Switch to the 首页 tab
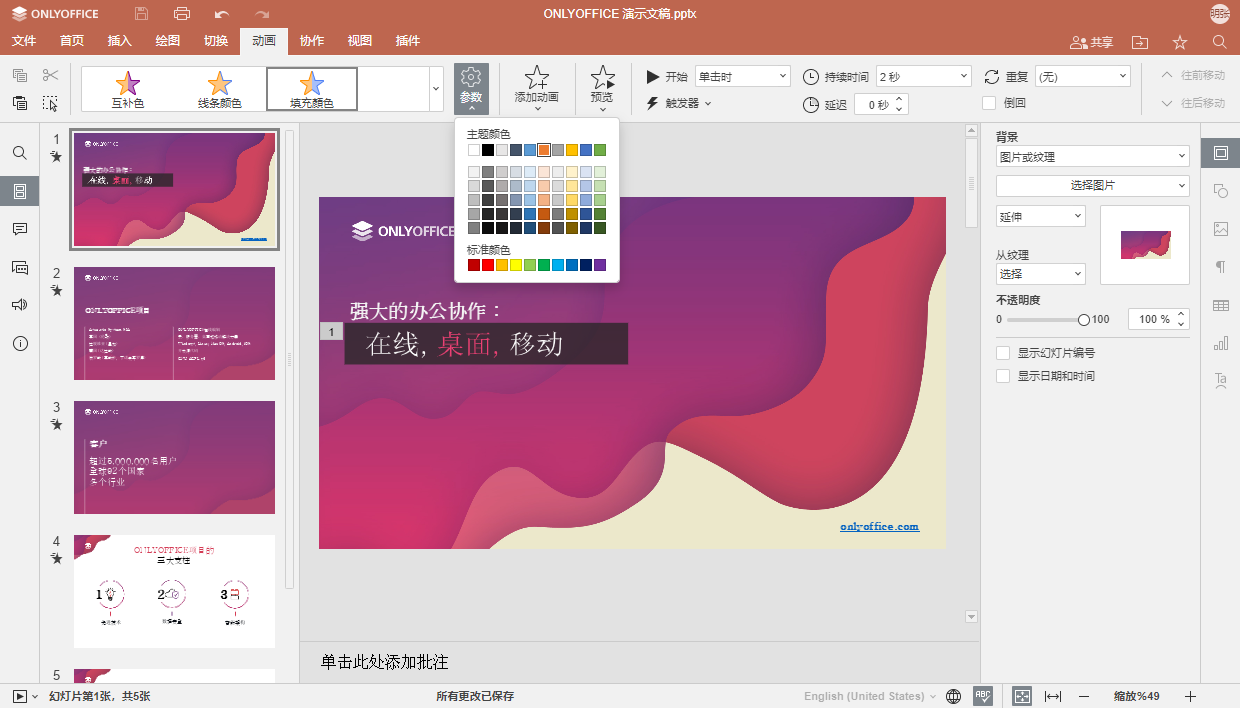 (72, 41)
